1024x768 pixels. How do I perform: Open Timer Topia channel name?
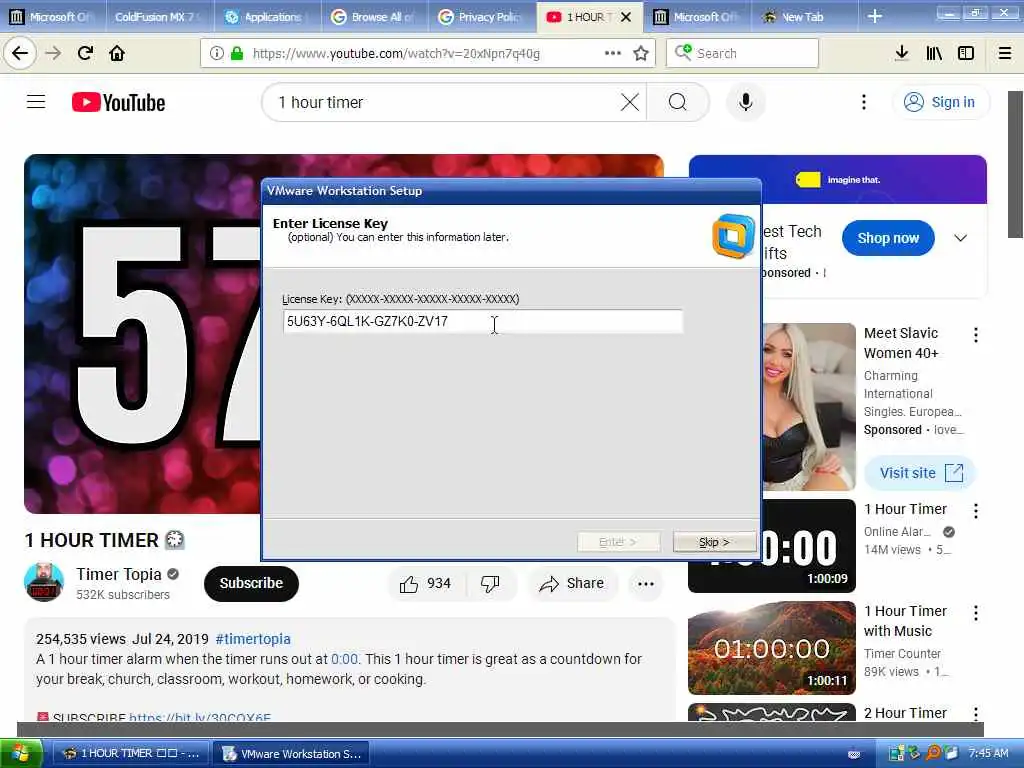[118, 574]
